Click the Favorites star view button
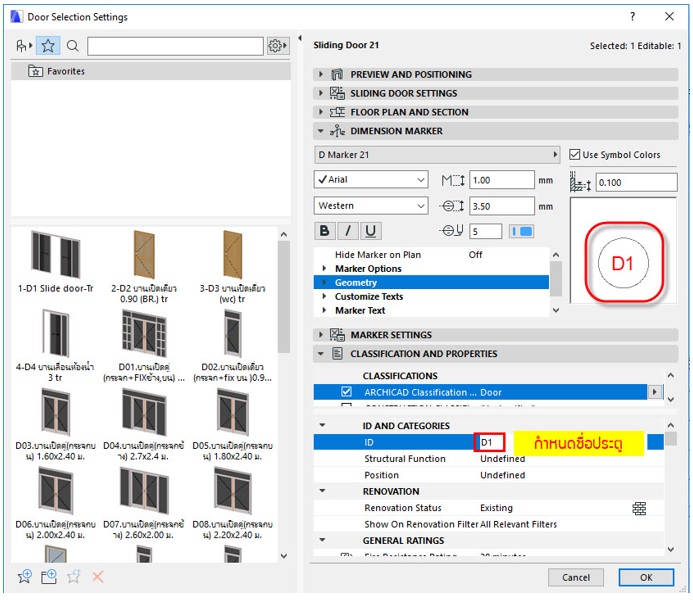The width and height of the screenshot is (693, 600). pyautogui.click(x=48, y=46)
